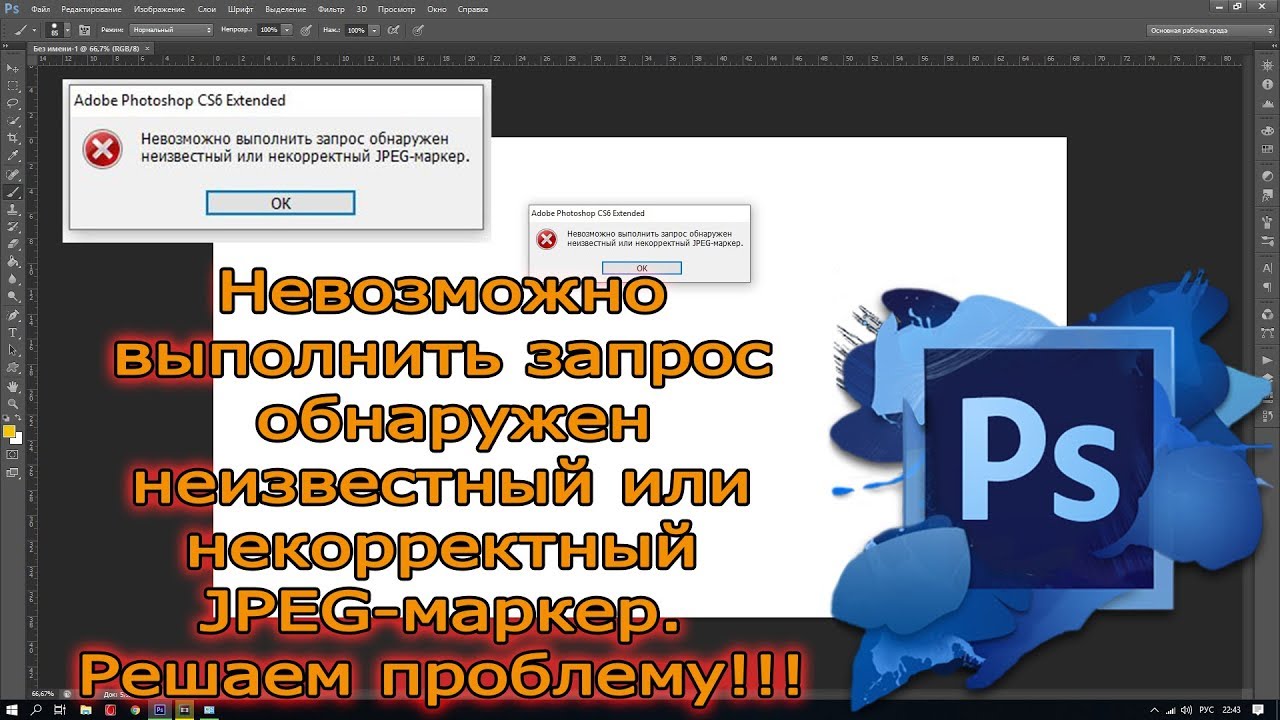
Task: Open the Фильтр menu
Action: tap(331, 8)
